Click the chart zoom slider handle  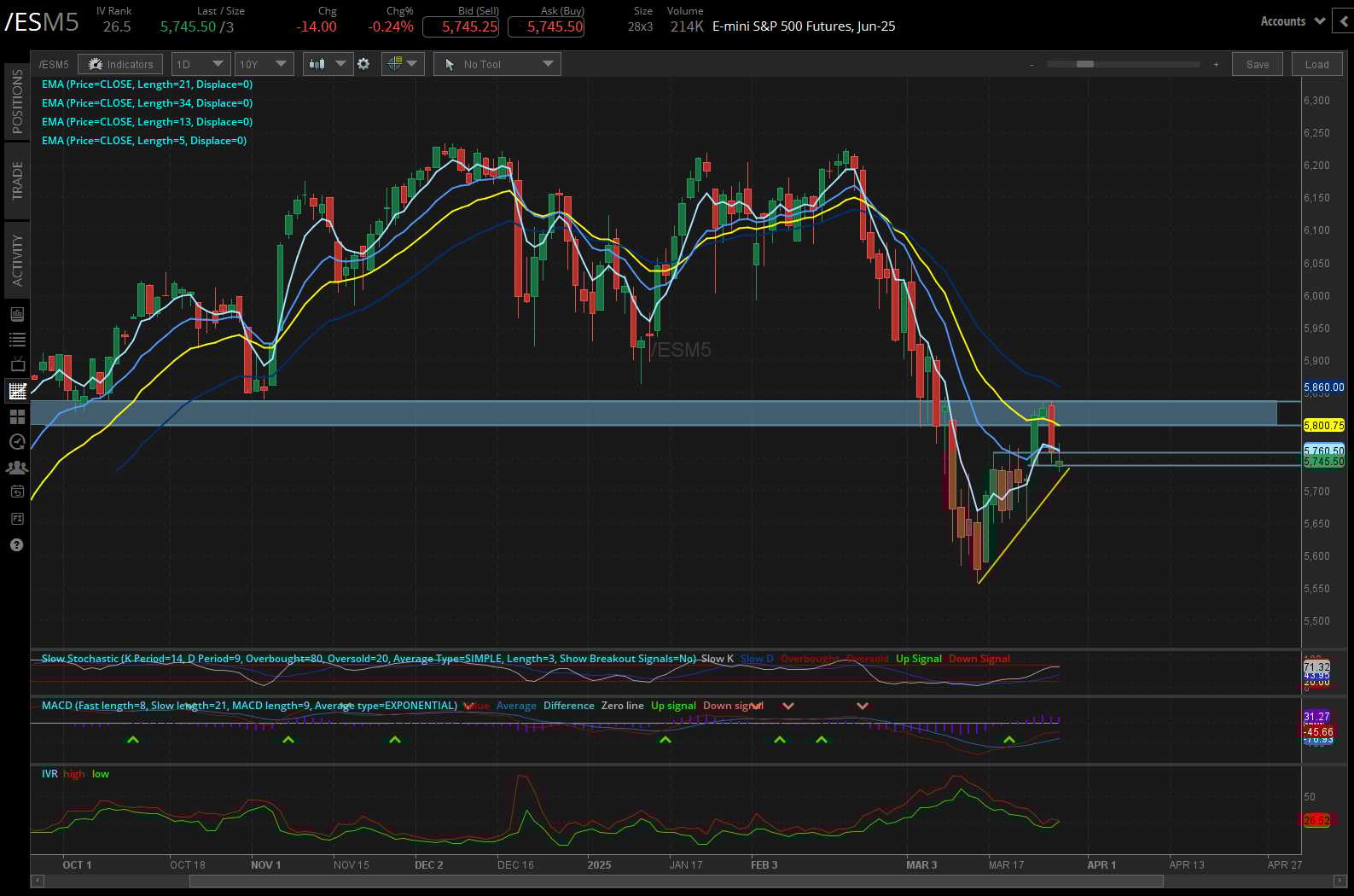[1085, 64]
